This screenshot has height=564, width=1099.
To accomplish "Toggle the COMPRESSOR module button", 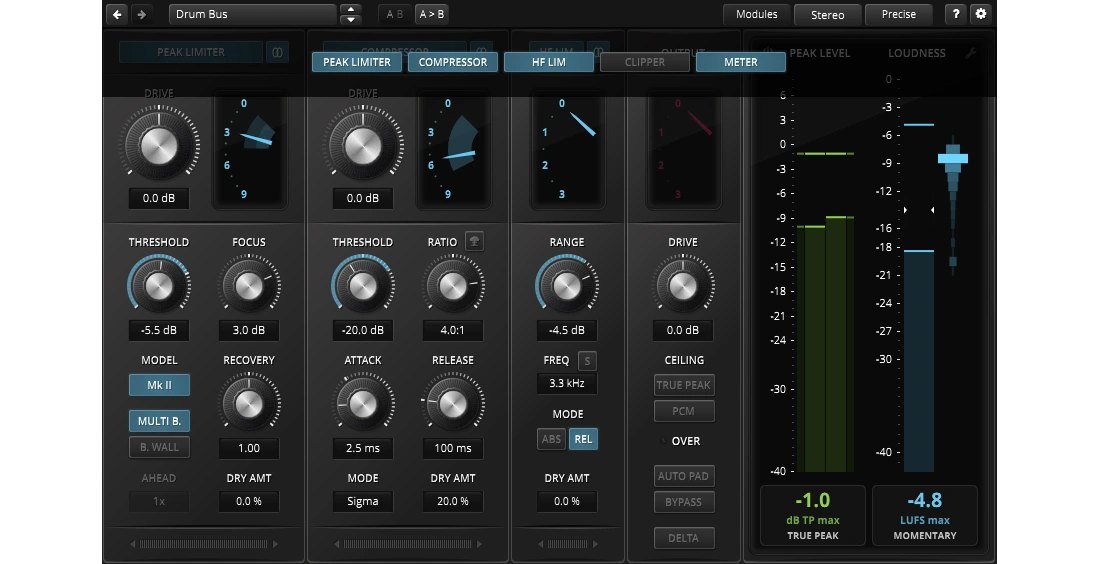I will (x=453, y=62).
